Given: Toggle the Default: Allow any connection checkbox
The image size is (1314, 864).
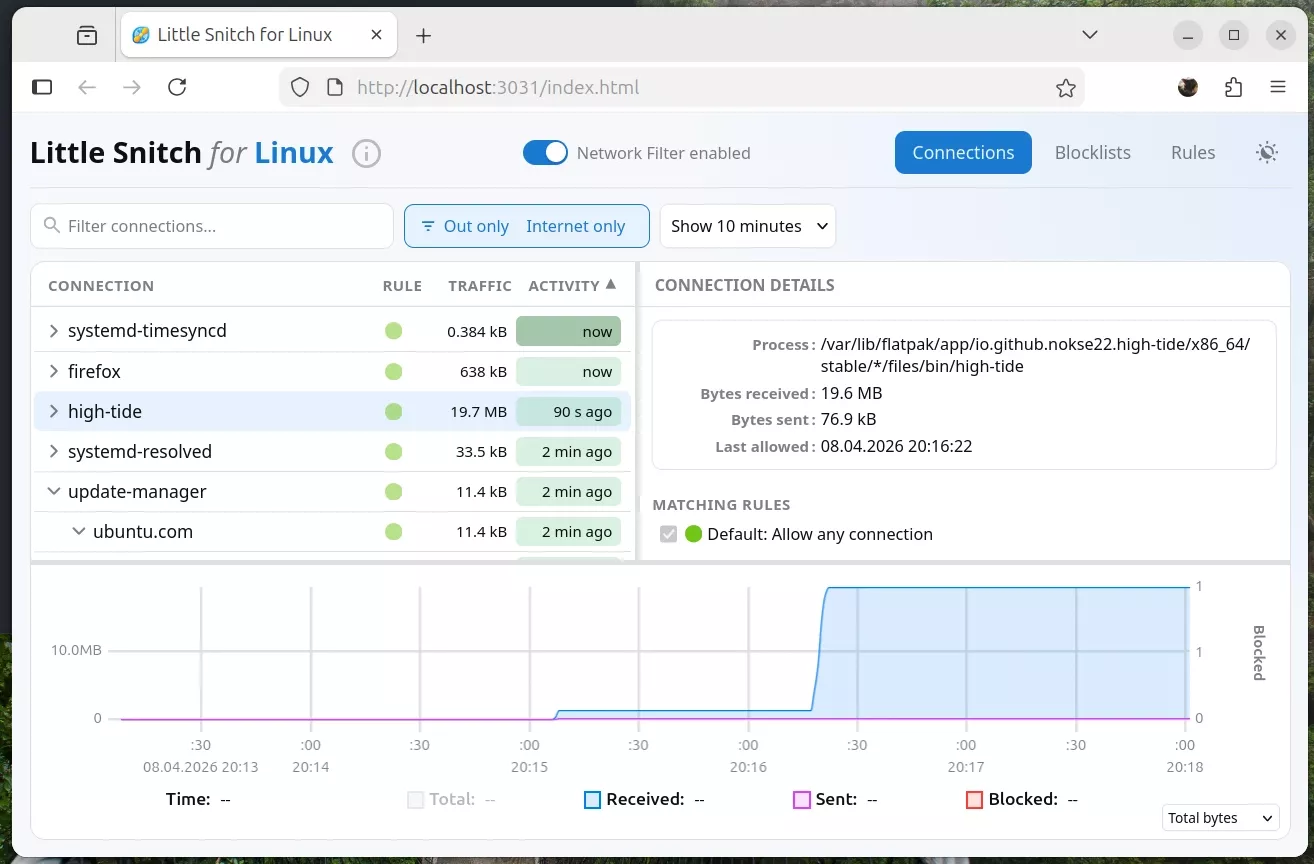Looking at the screenshot, I should click(x=669, y=534).
